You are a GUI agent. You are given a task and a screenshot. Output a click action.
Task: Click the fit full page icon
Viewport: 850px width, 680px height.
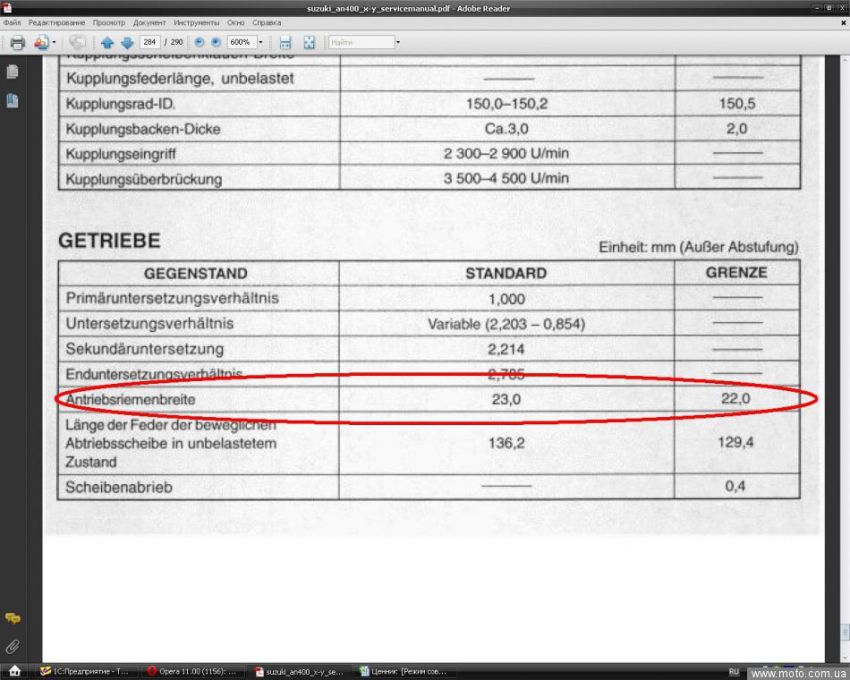[x=309, y=43]
